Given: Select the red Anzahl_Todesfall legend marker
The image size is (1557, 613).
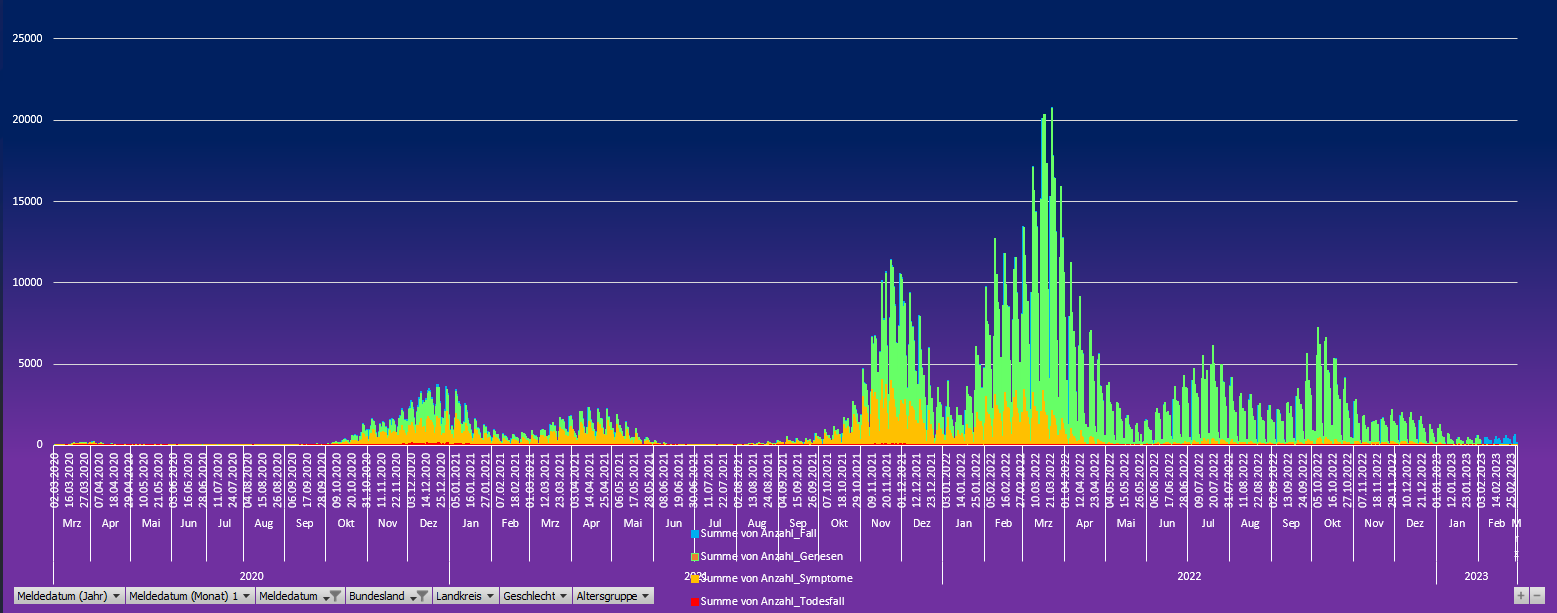Looking at the screenshot, I should (x=695, y=602).
